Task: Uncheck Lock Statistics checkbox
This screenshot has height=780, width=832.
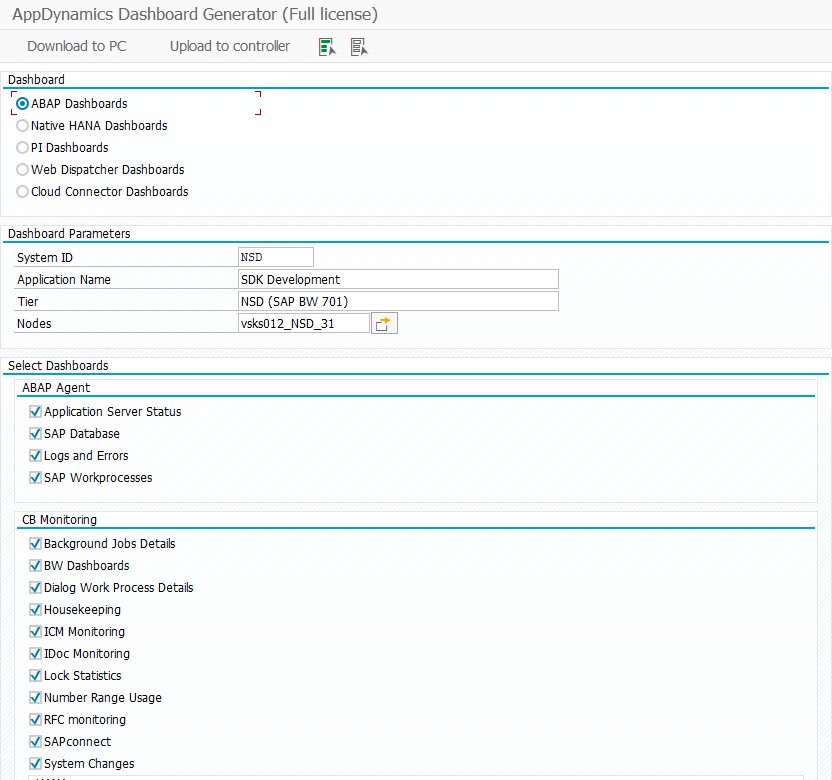Action: [x=36, y=676]
